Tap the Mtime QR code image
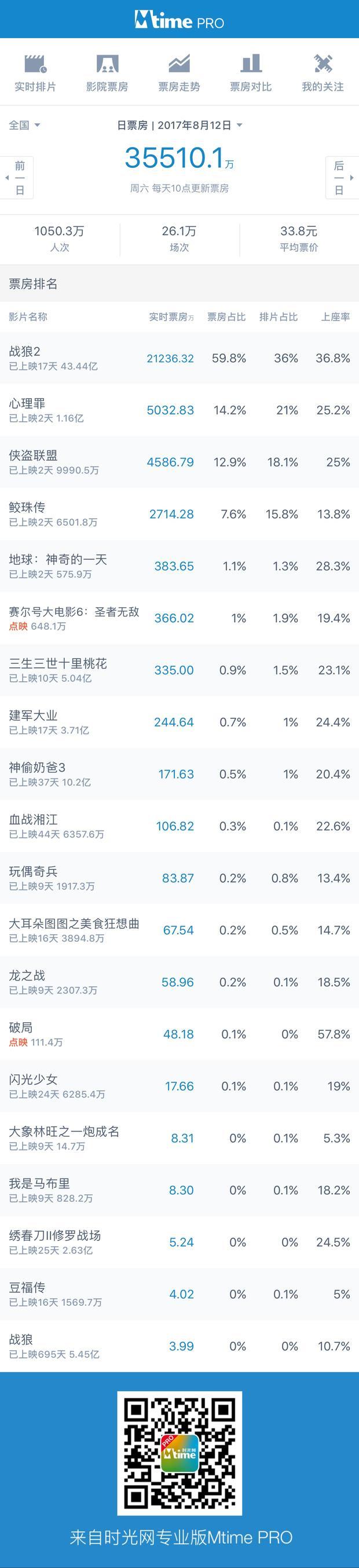Viewport: 359px width, 1568px height. (179, 1453)
